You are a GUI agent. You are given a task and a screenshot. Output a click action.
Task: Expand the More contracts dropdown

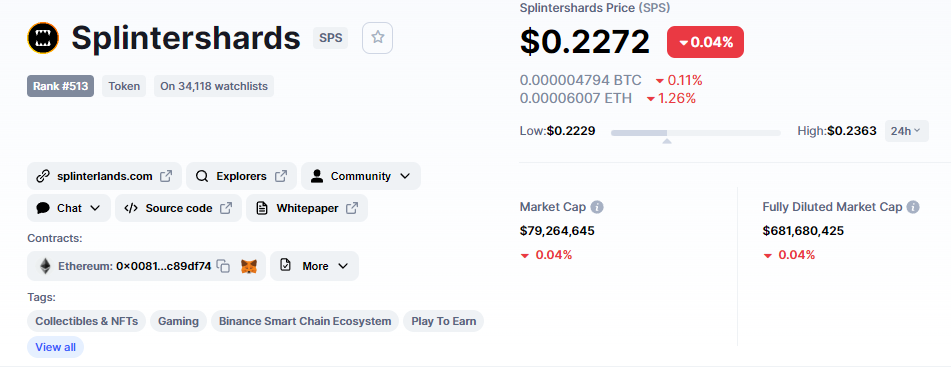pos(314,266)
